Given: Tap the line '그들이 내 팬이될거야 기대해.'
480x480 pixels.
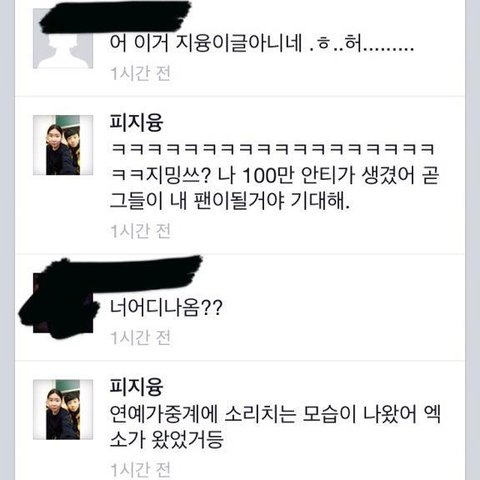Looking at the screenshot, I should [x=230, y=201].
